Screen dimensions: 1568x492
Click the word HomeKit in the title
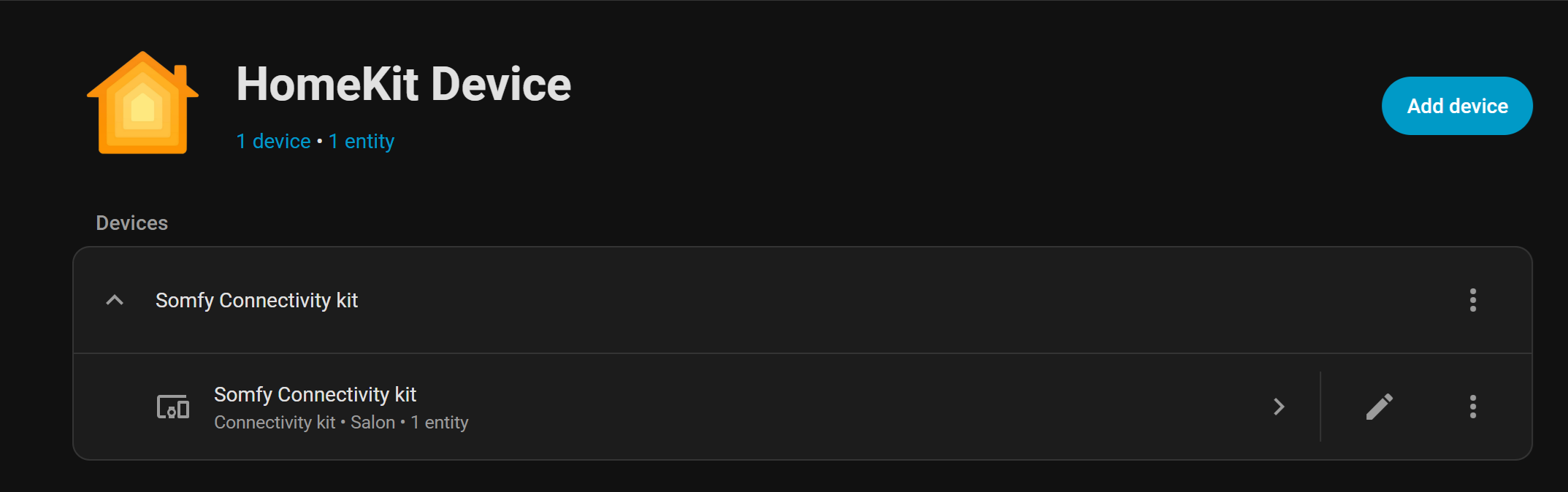click(327, 84)
